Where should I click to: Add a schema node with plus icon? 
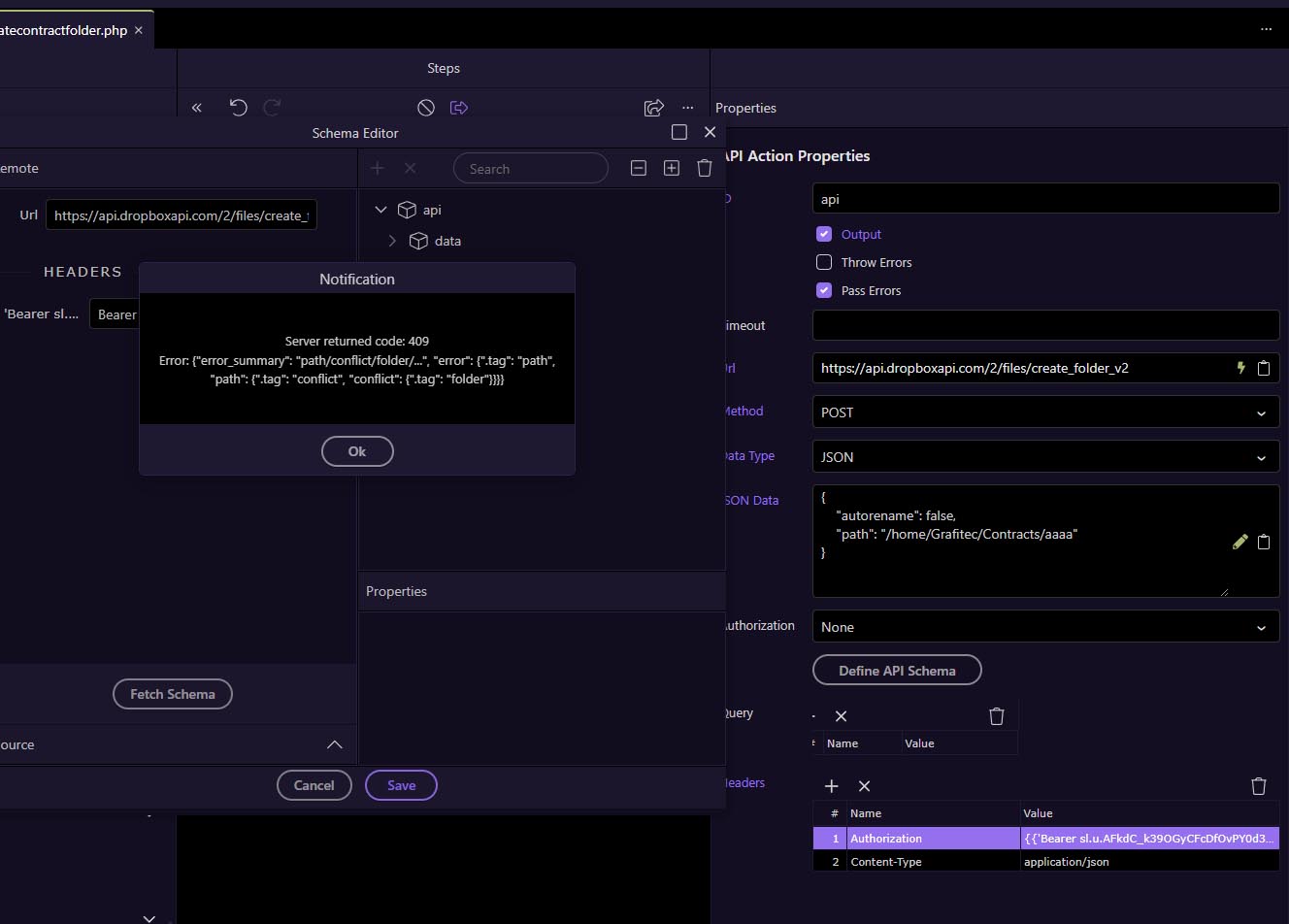click(x=378, y=168)
